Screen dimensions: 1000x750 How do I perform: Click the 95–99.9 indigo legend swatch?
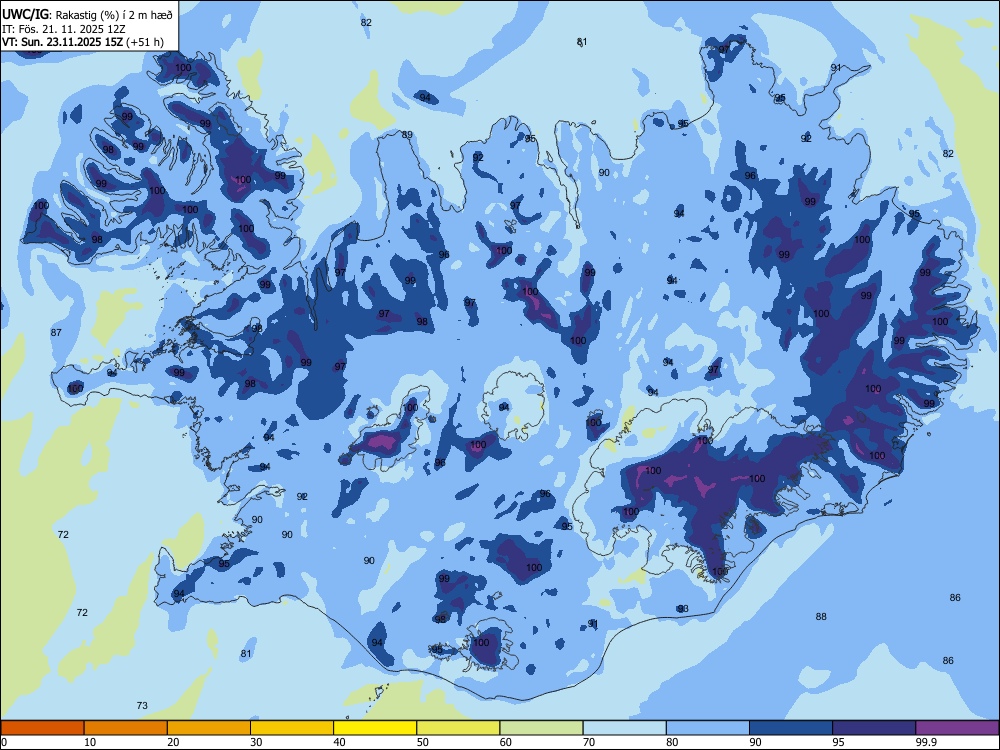pos(874,728)
